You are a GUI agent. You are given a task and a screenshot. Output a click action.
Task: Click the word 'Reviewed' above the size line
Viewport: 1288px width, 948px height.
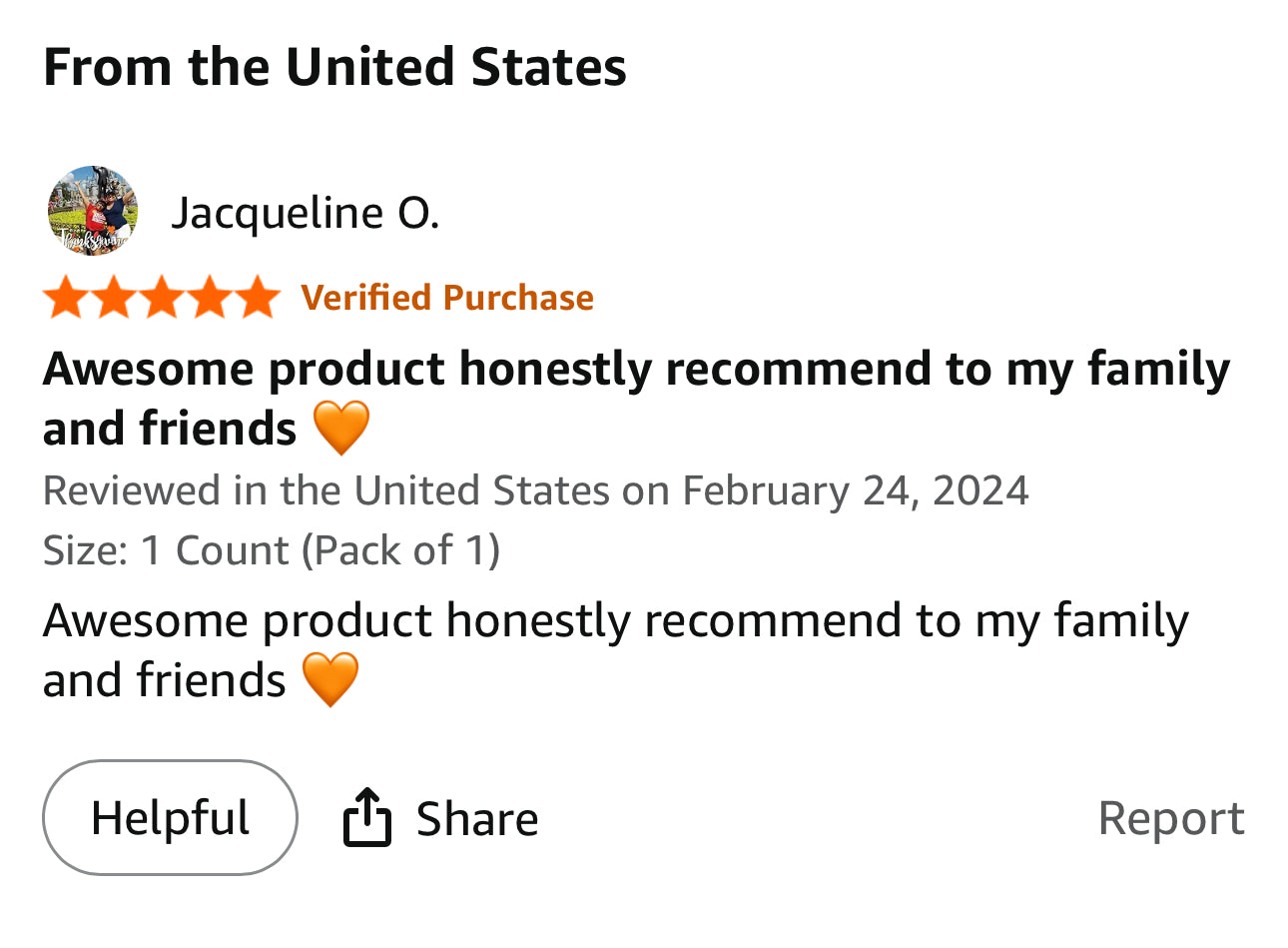coord(132,490)
